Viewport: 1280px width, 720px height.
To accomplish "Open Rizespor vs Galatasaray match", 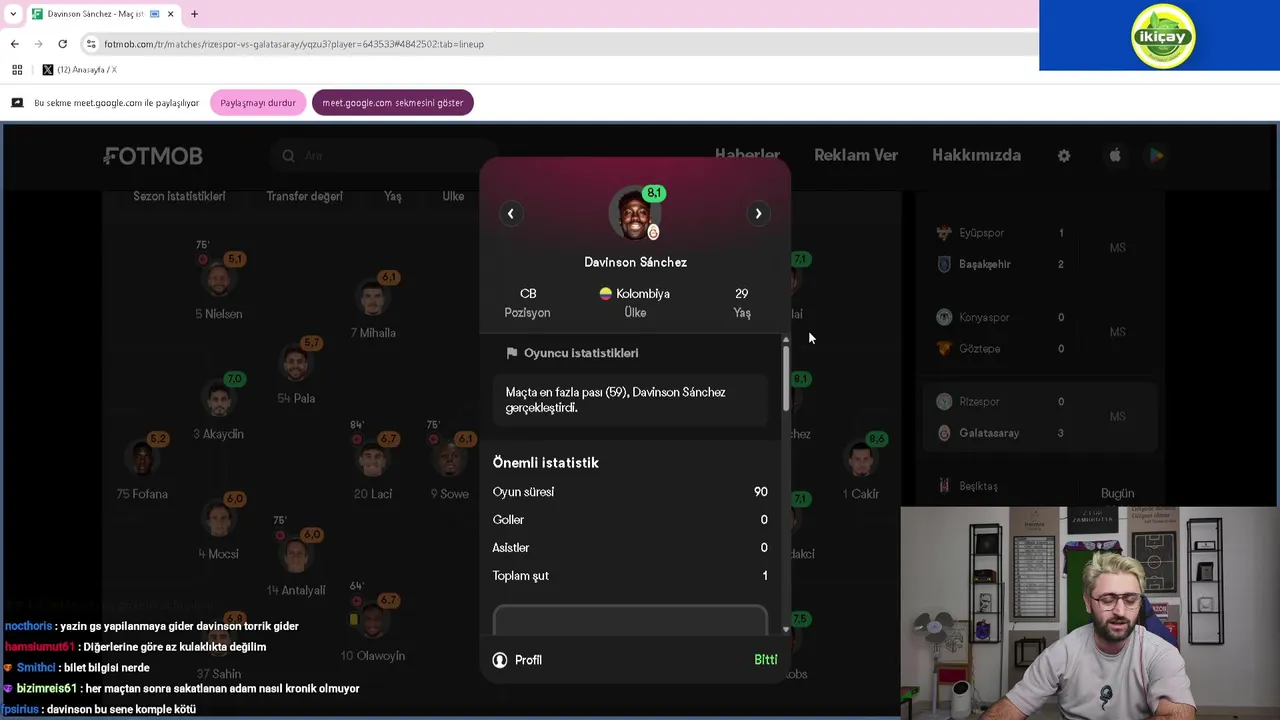I will coord(1040,417).
